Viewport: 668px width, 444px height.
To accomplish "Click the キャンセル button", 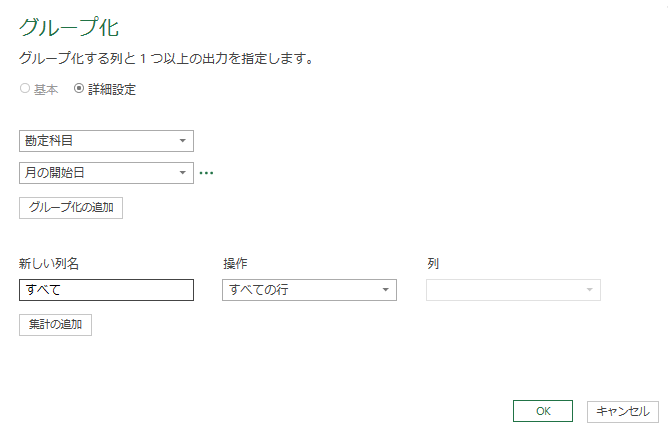I will point(623,411).
